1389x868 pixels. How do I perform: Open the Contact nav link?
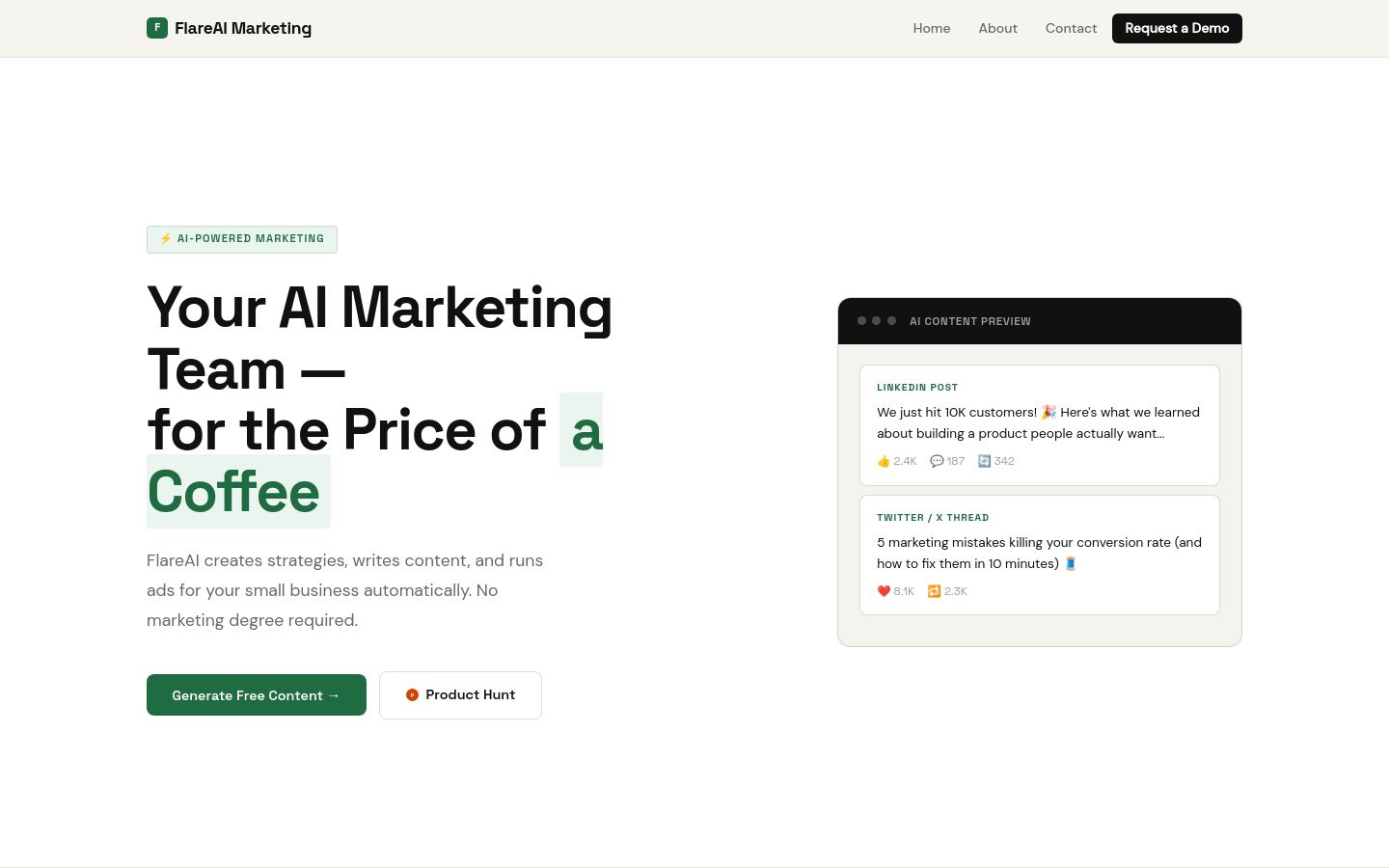(x=1072, y=28)
